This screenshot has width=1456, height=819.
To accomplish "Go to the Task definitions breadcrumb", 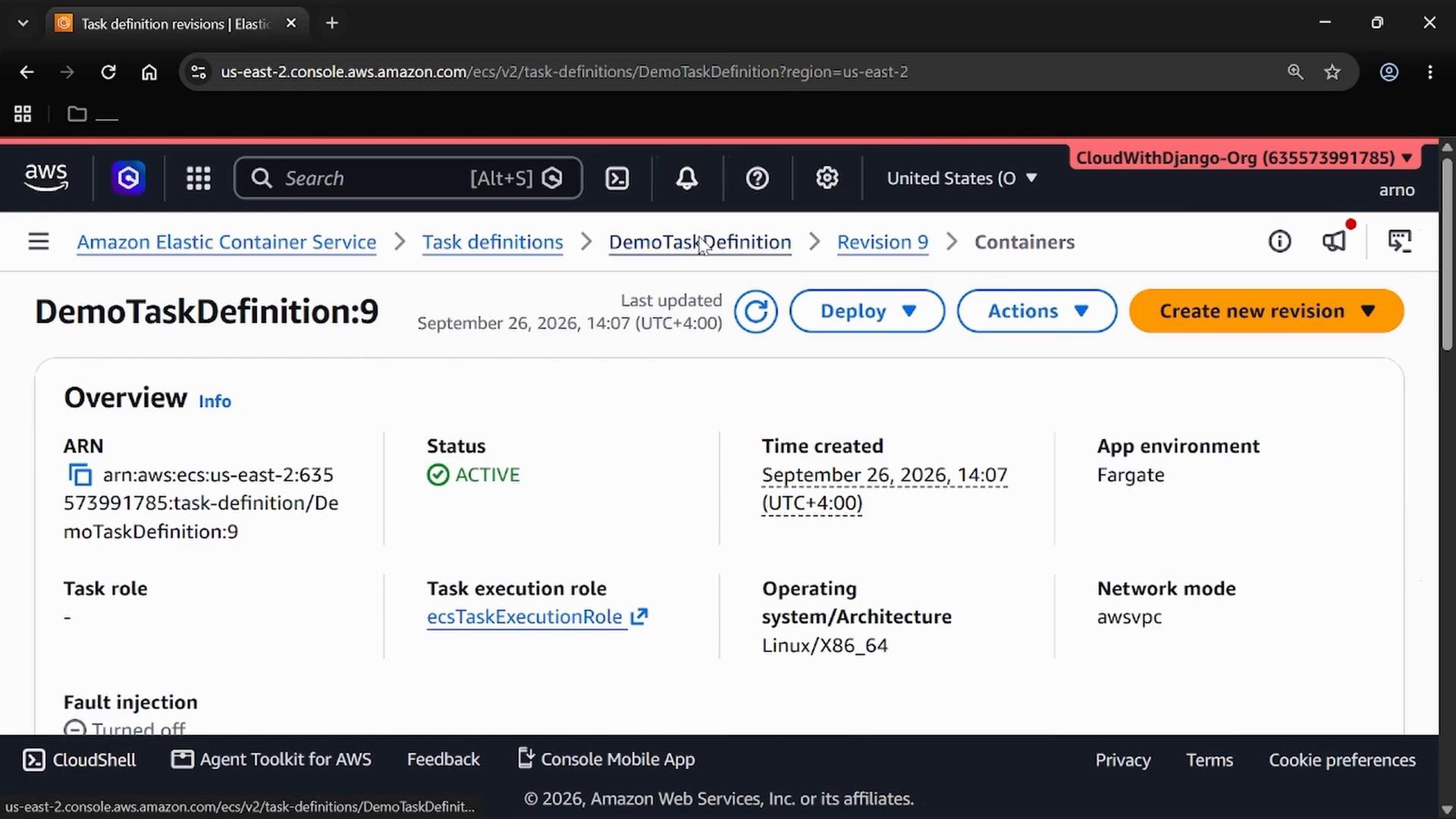I will [492, 242].
